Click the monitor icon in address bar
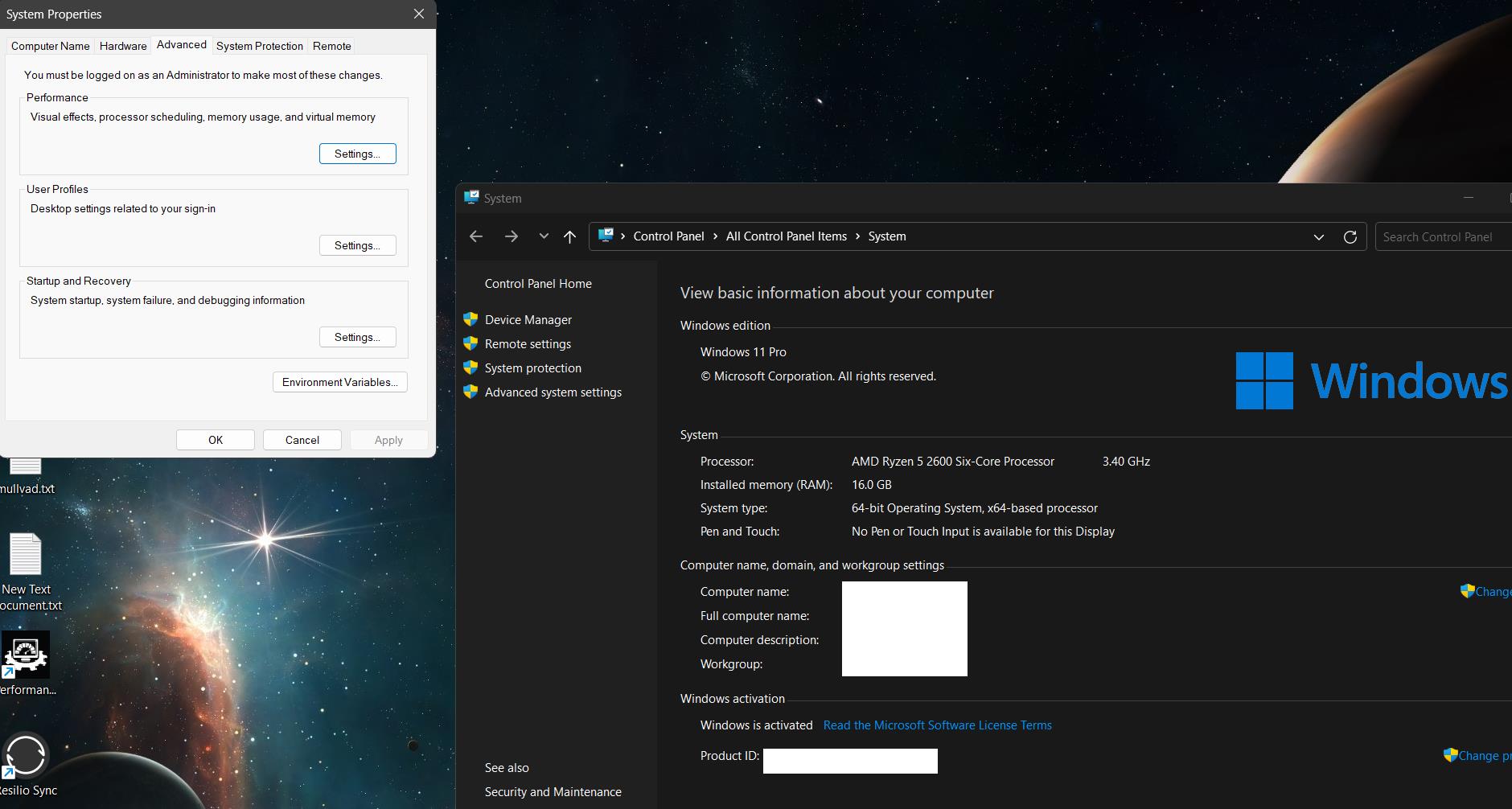 (x=606, y=236)
